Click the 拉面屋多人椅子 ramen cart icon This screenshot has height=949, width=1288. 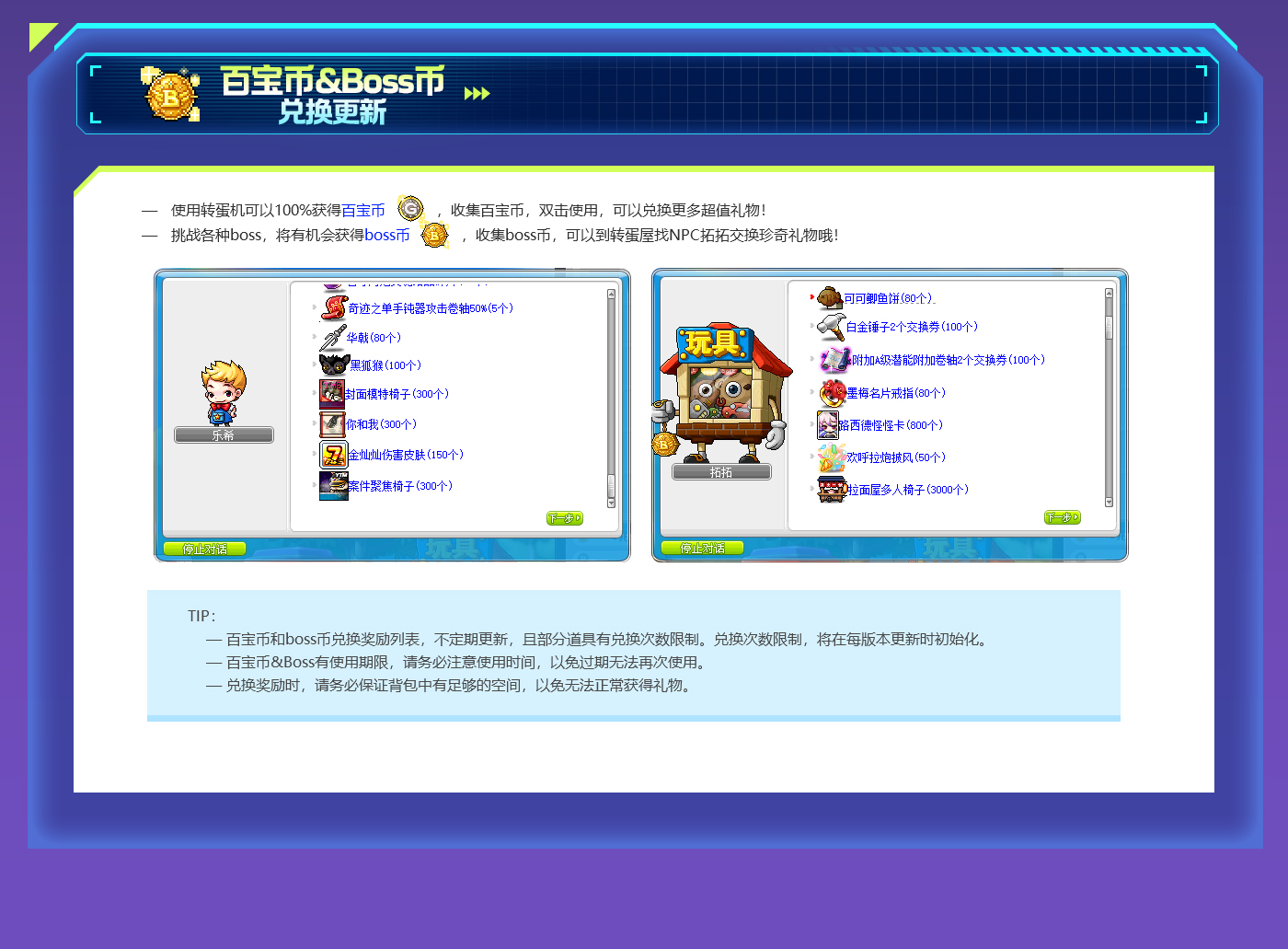tap(832, 490)
